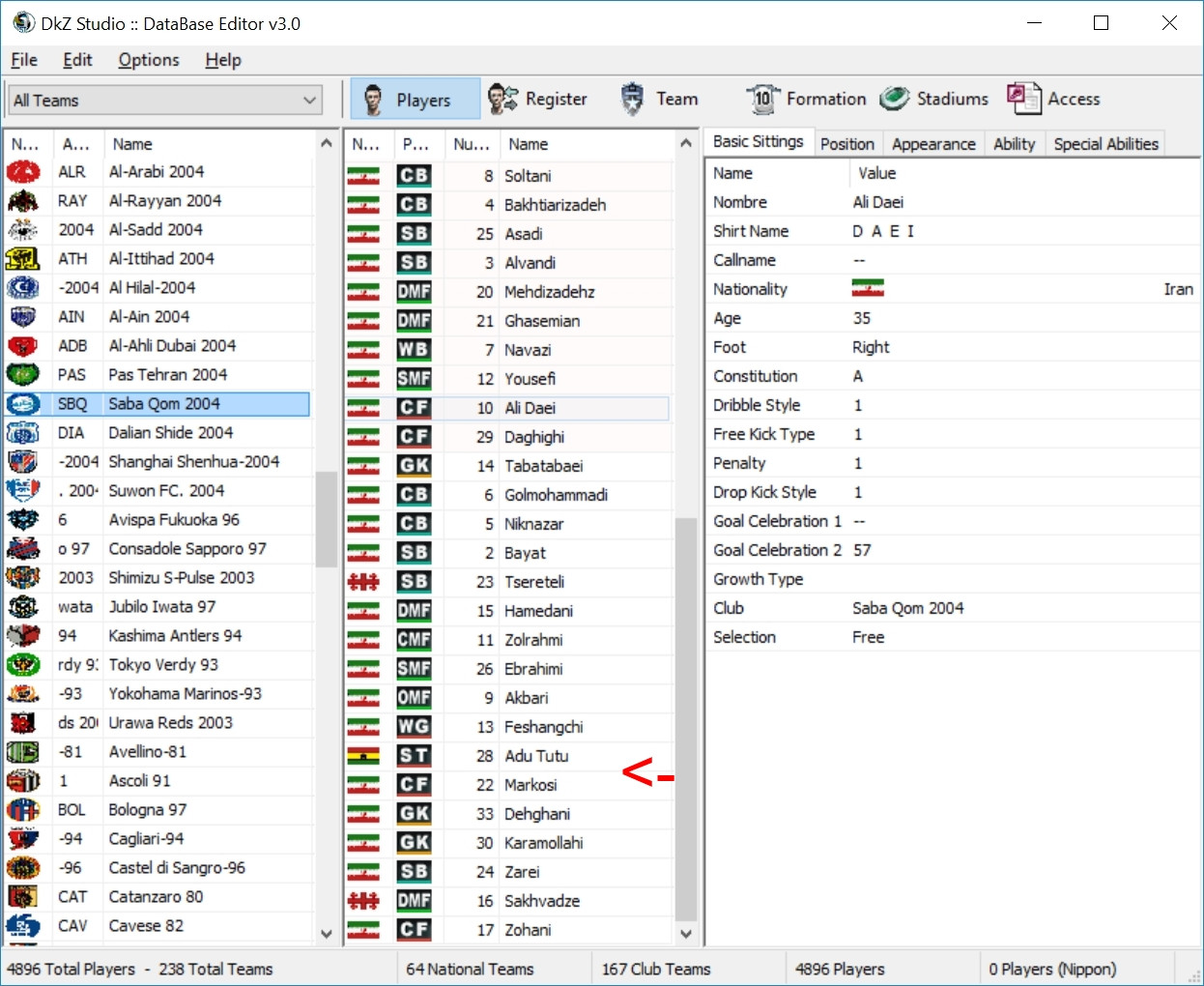This screenshot has width=1204, height=986.
Task: Switch to the Ability tab
Action: click(x=1015, y=144)
